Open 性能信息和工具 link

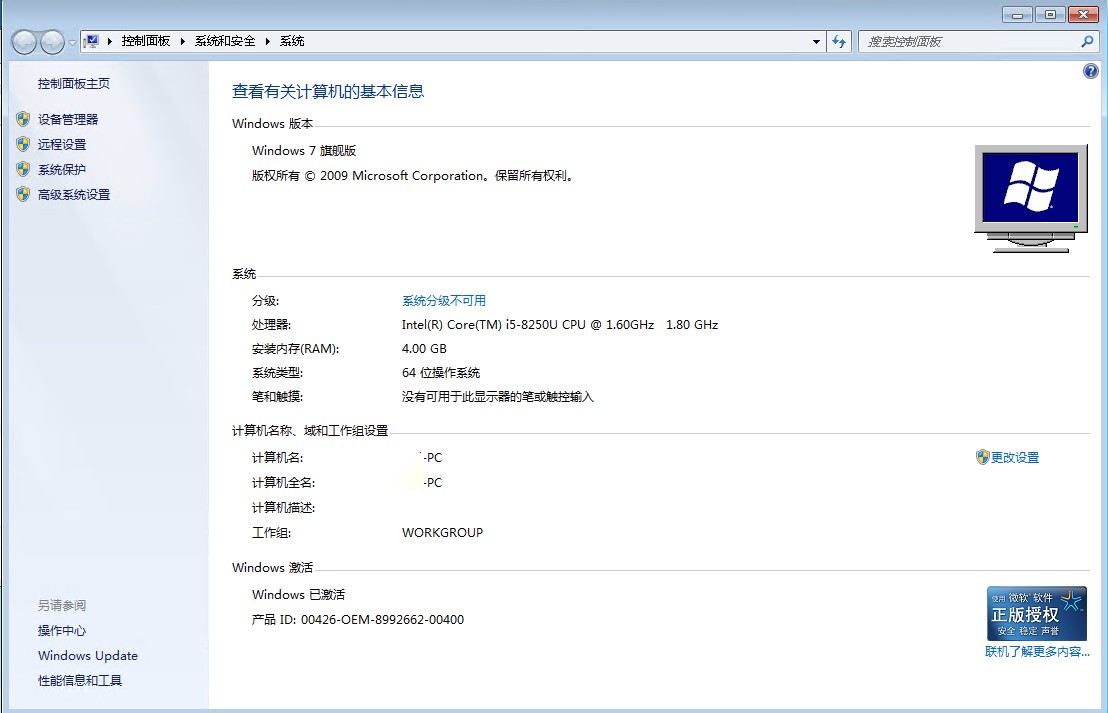coord(80,680)
